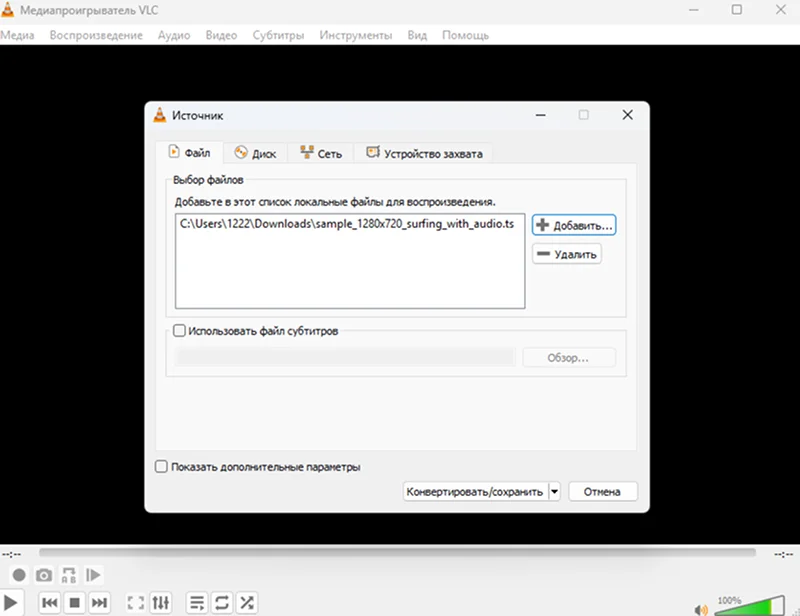Start playback with the Play button
The image size is (800, 616).
(x=10, y=603)
